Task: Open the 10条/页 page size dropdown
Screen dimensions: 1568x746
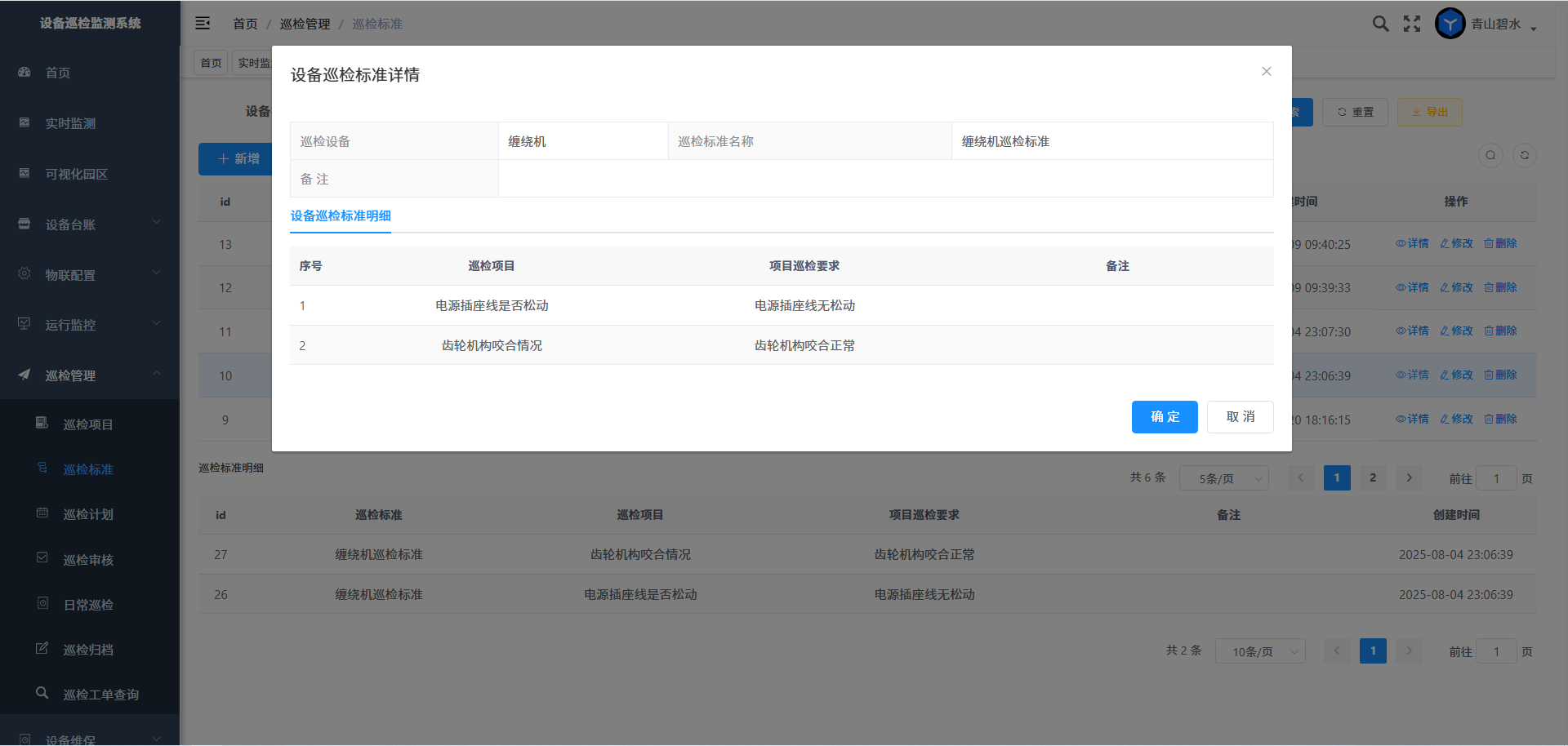Action: (x=1259, y=651)
